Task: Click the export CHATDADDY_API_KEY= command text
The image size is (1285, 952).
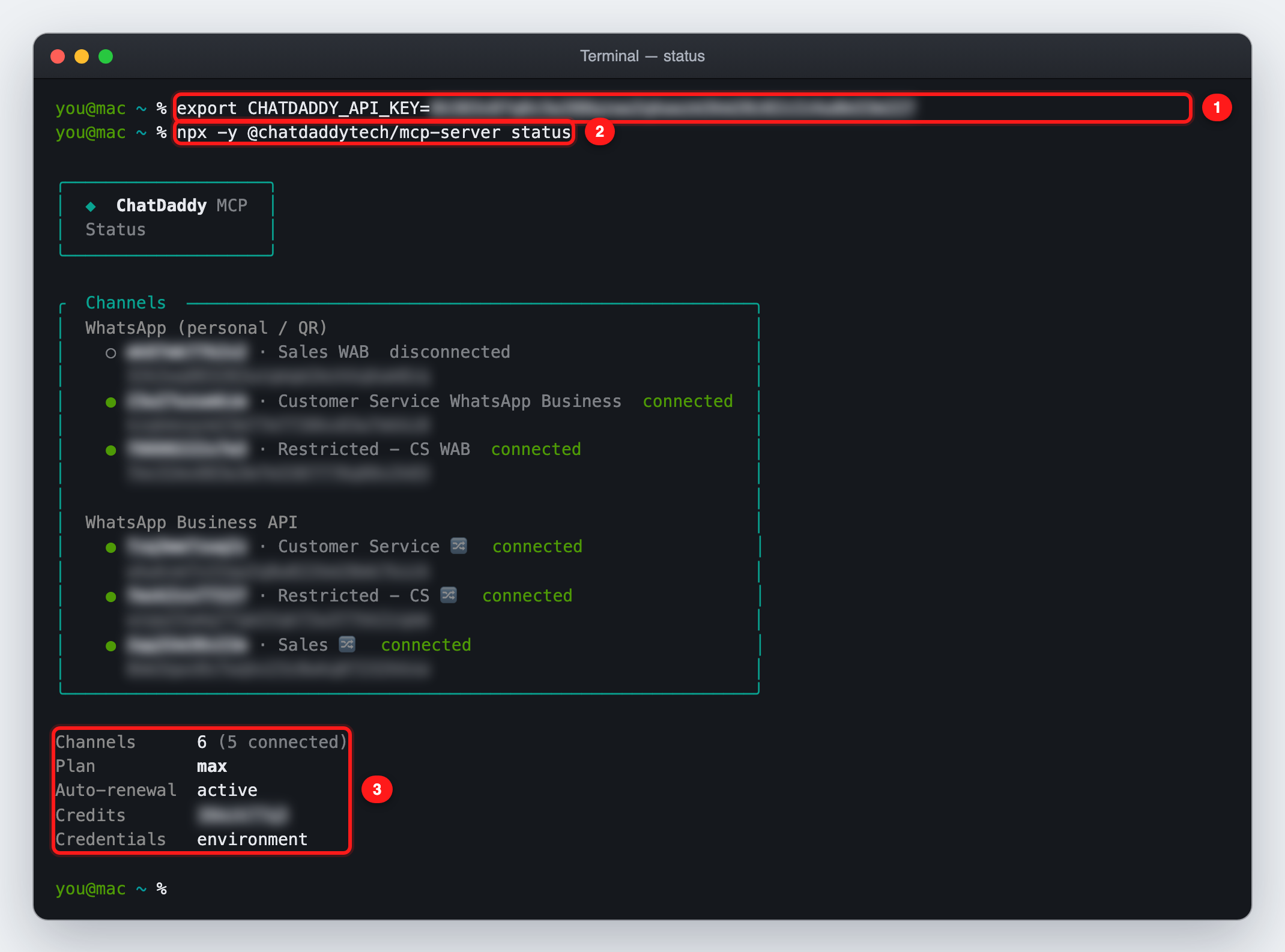Action: (303, 108)
